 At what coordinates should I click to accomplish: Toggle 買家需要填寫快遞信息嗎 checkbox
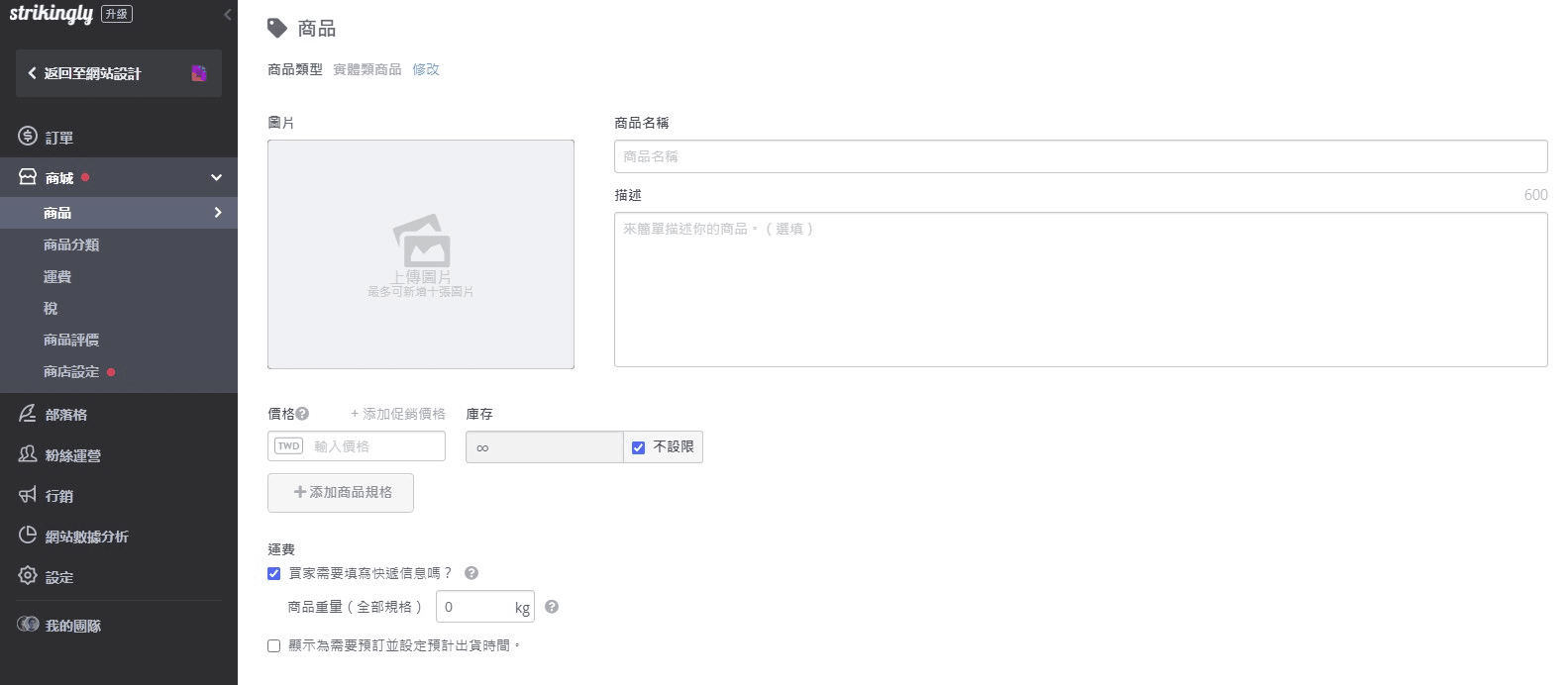[274, 573]
